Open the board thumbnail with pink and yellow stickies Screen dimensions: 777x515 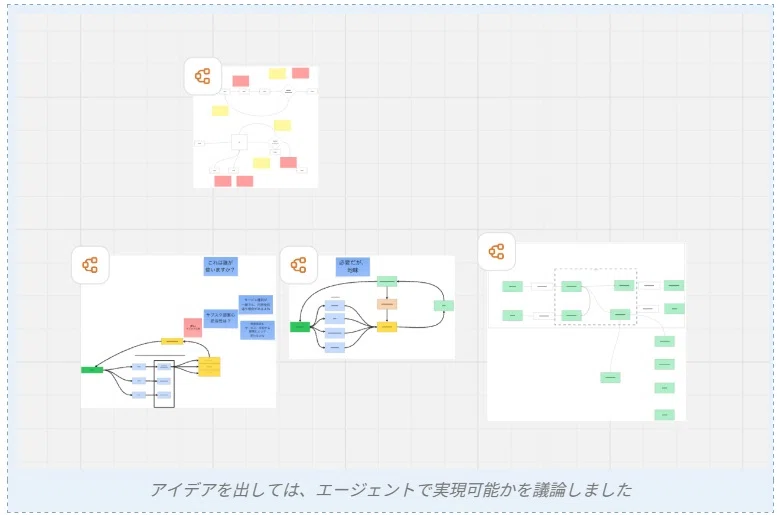(x=256, y=127)
